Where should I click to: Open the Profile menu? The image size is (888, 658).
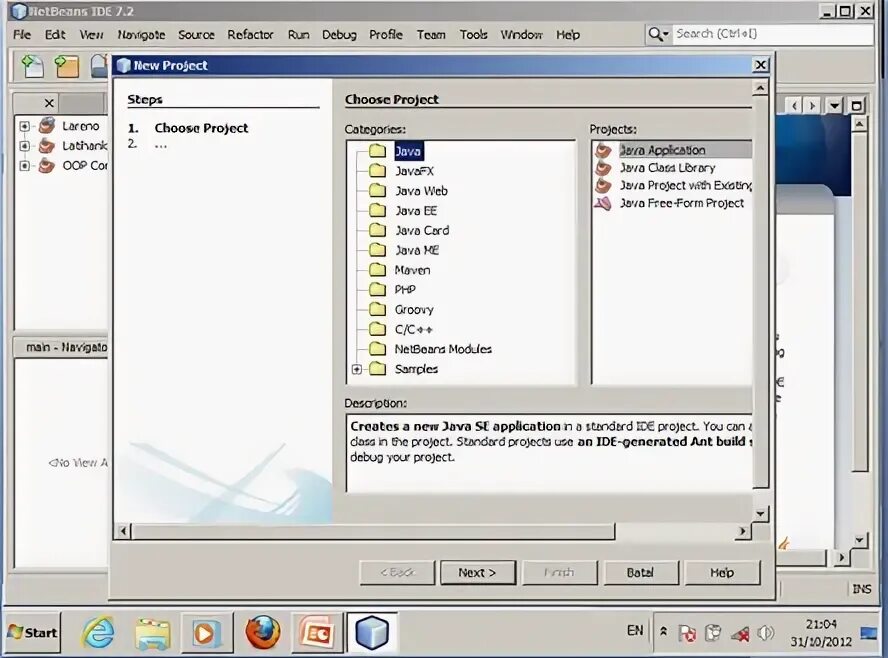[x=386, y=35]
